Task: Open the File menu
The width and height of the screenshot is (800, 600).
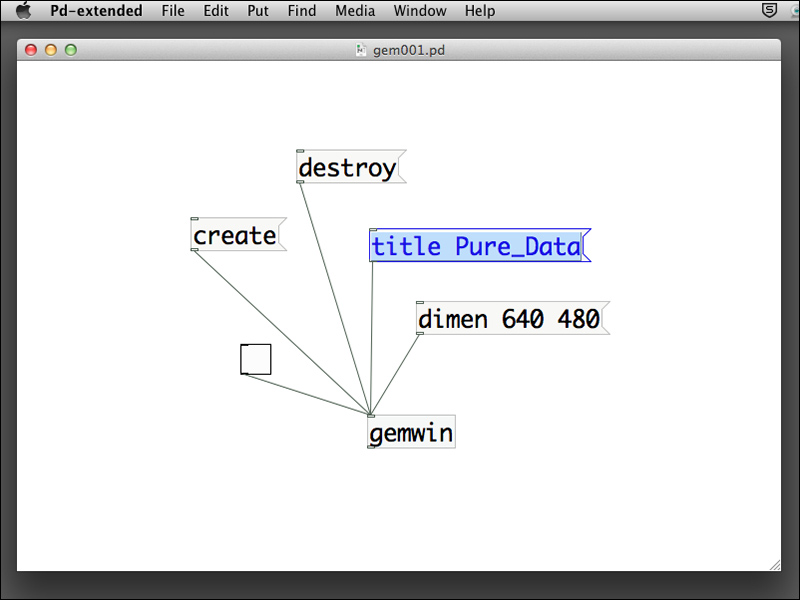Action: 173,11
